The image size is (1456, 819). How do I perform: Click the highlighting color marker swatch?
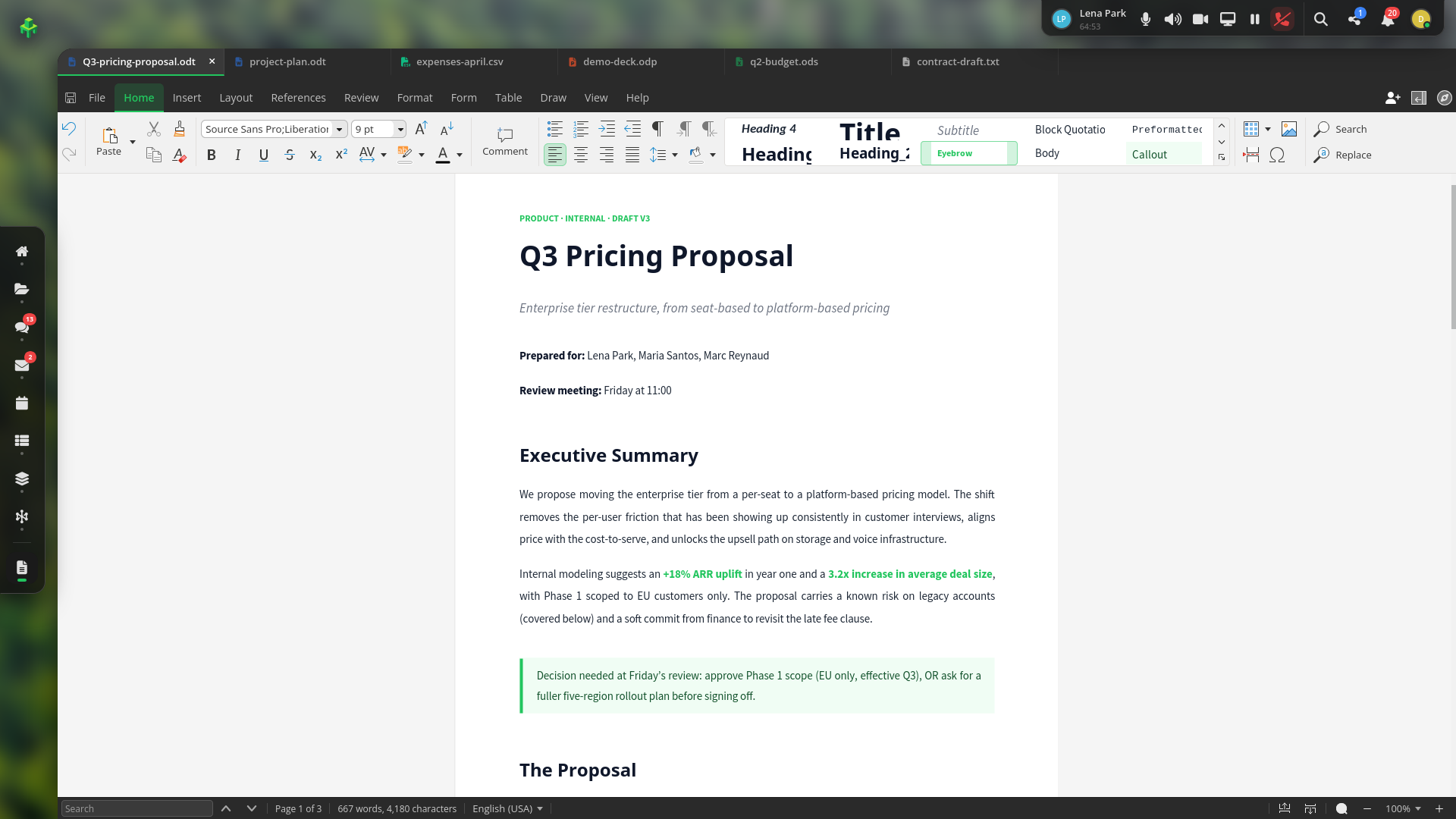click(x=405, y=155)
